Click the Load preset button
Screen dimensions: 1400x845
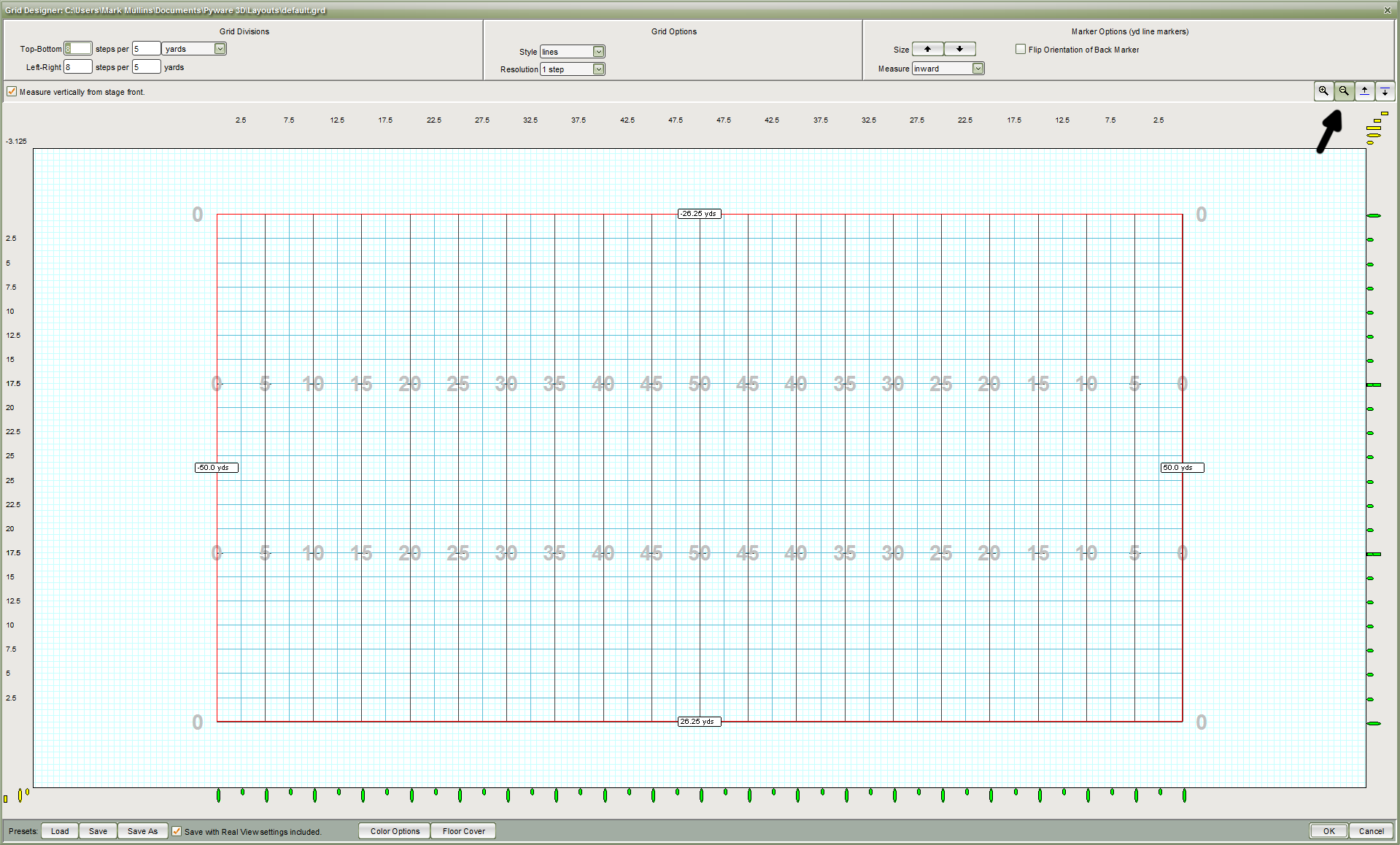(60, 831)
